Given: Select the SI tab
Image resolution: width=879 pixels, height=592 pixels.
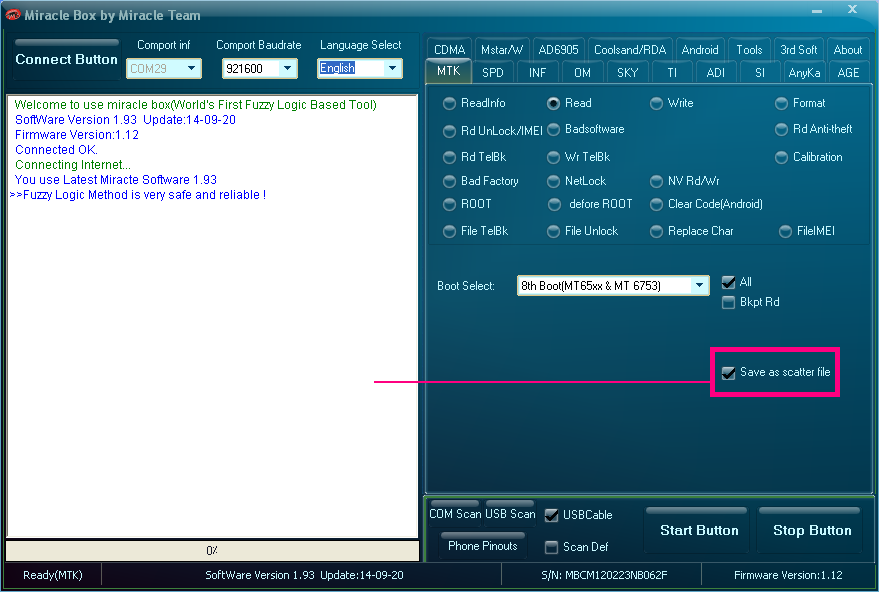Looking at the screenshot, I should pos(760,72).
